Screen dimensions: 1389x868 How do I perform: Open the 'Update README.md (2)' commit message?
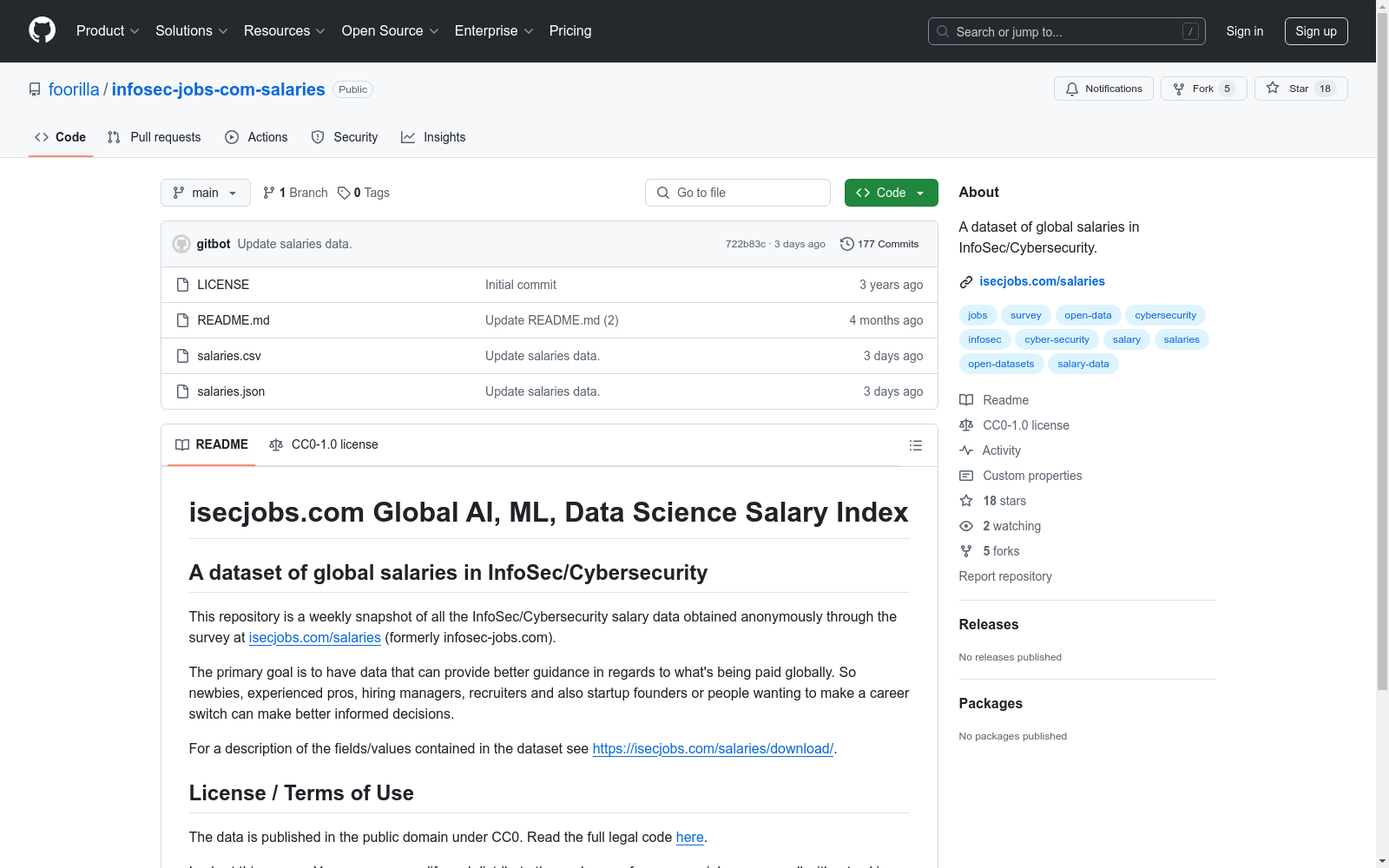pos(552,320)
